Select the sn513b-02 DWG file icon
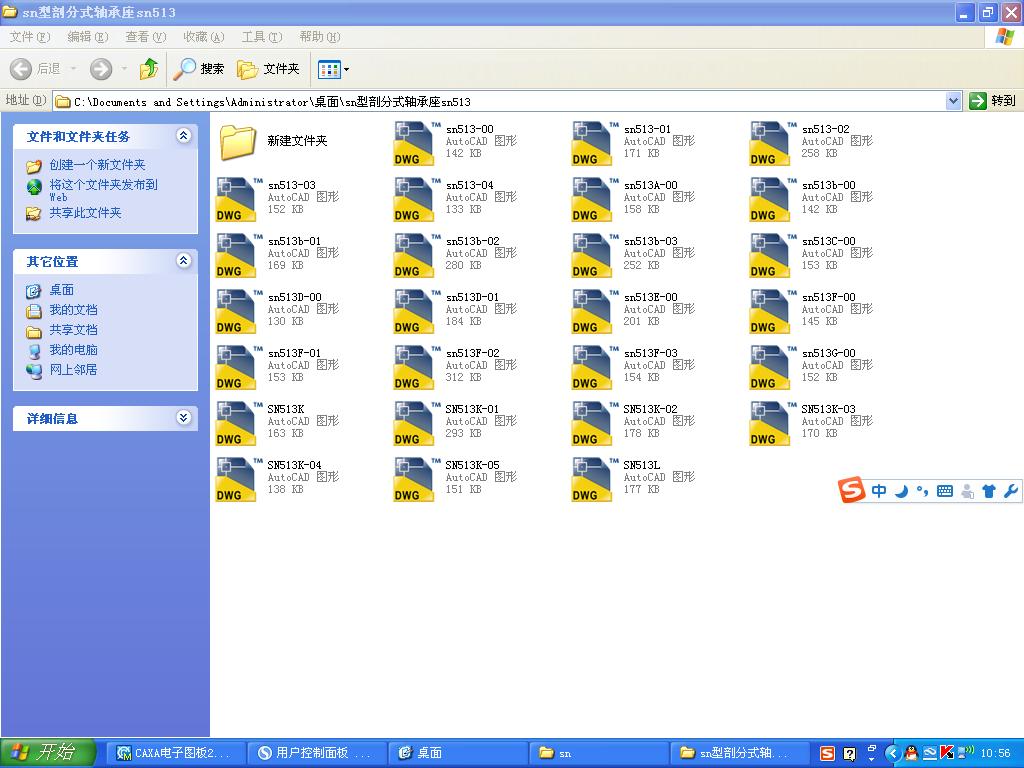This screenshot has height=768, width=1024. (414, 255)
